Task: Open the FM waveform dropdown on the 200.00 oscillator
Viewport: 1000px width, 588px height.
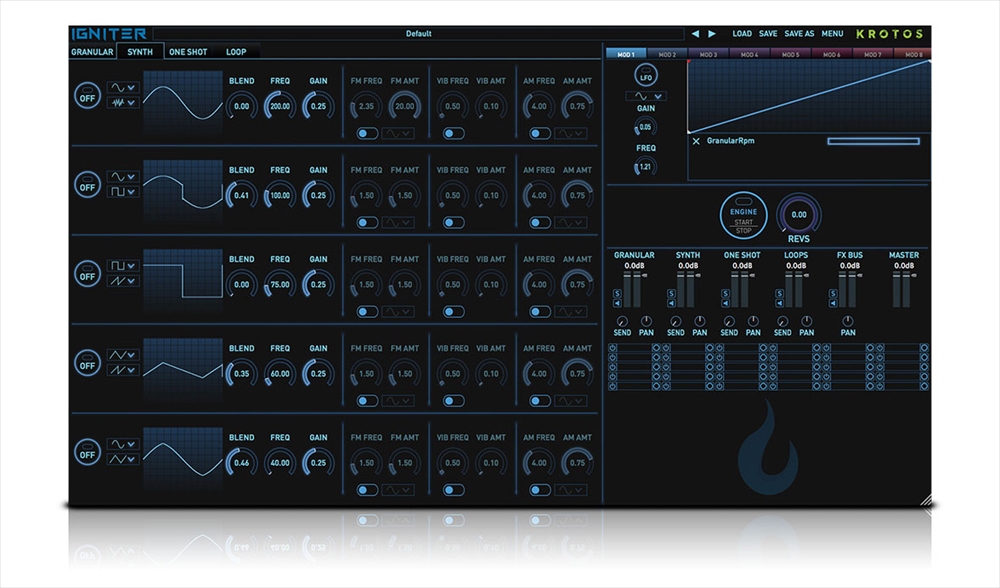Action: click(x=398, y=133)
